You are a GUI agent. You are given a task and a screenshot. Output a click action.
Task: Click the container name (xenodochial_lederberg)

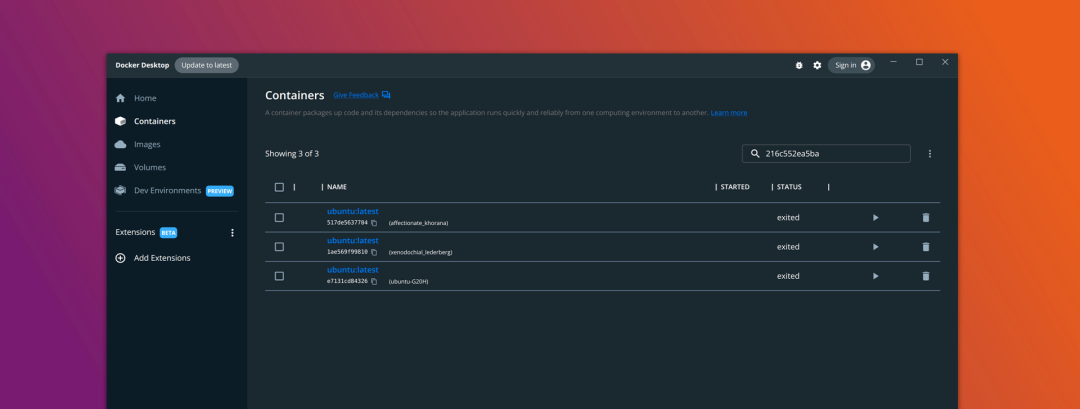pyautogui.click(x=421, y=253)
